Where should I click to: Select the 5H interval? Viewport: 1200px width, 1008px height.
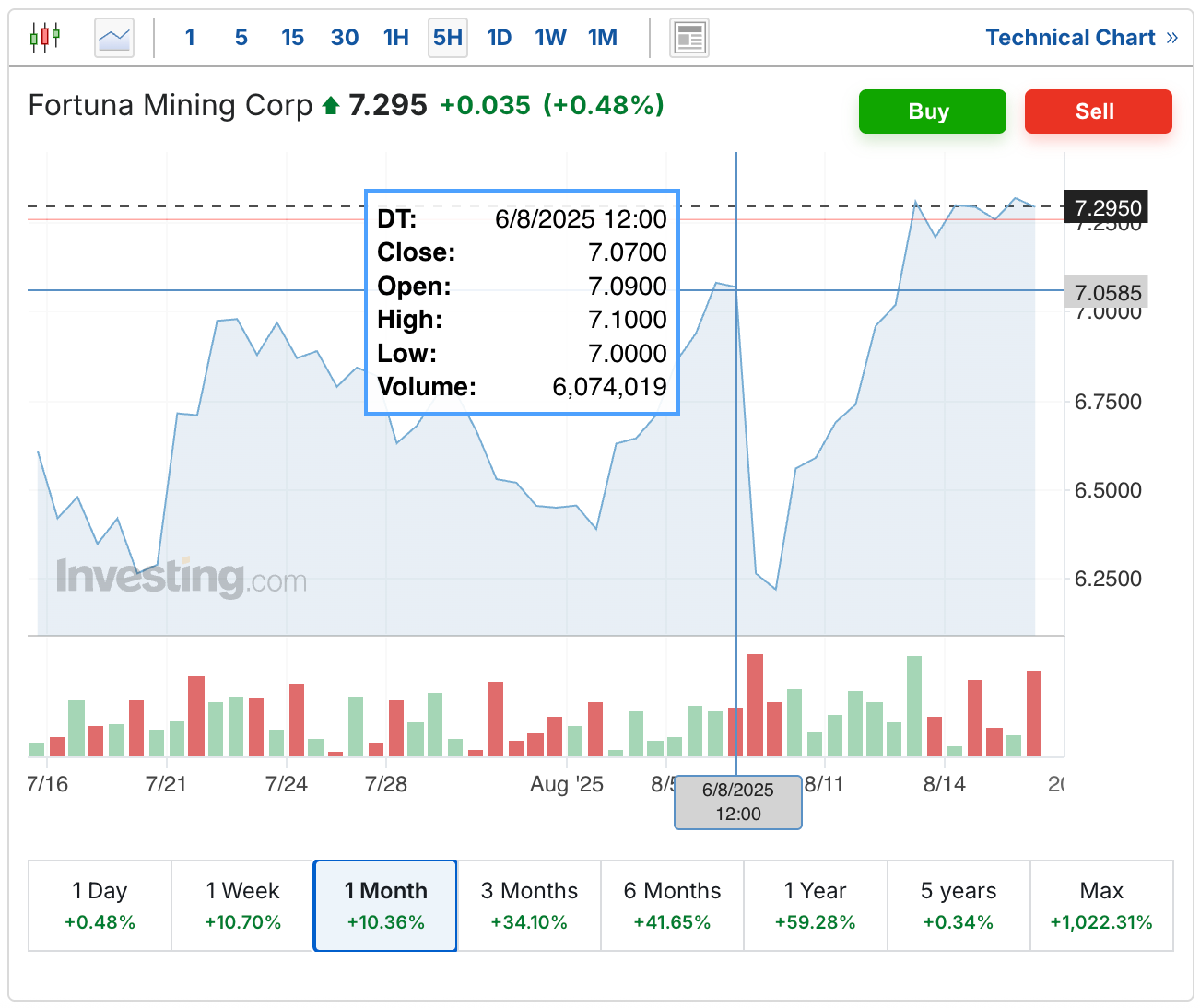pyautogui.click(x=448, y=38)
